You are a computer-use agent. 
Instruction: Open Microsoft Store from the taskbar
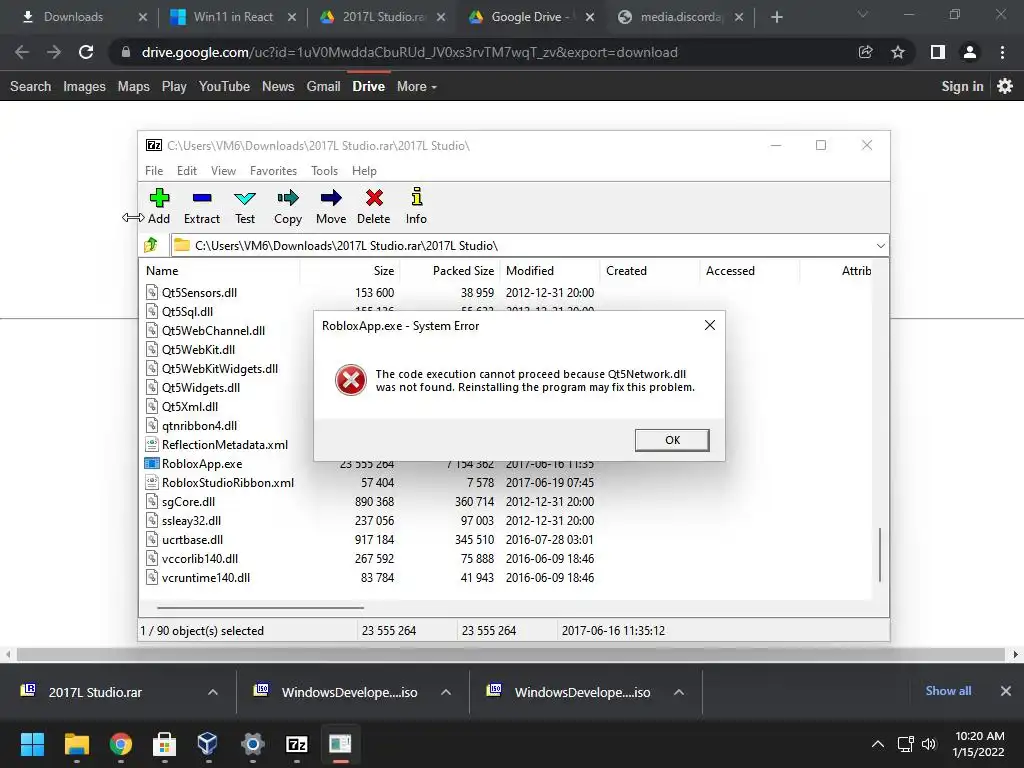point(164,744)
